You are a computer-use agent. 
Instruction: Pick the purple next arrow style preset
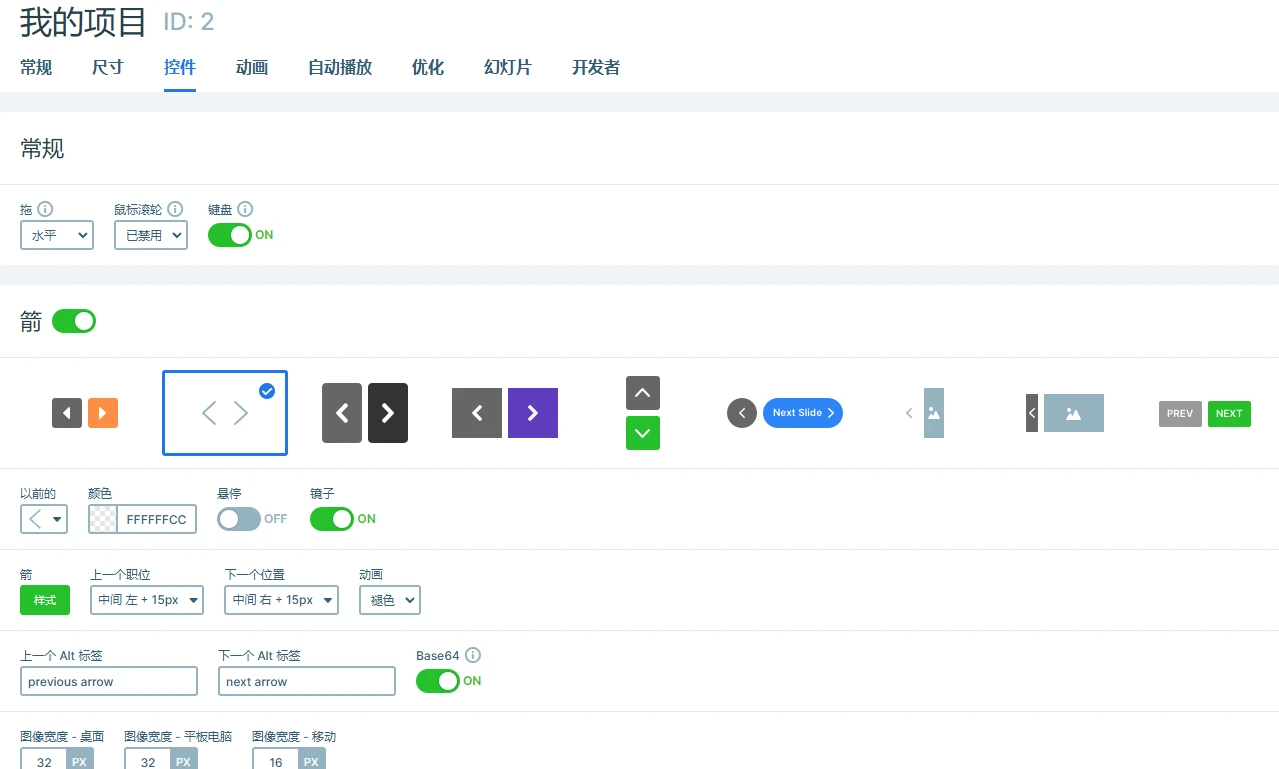(504, 412)
